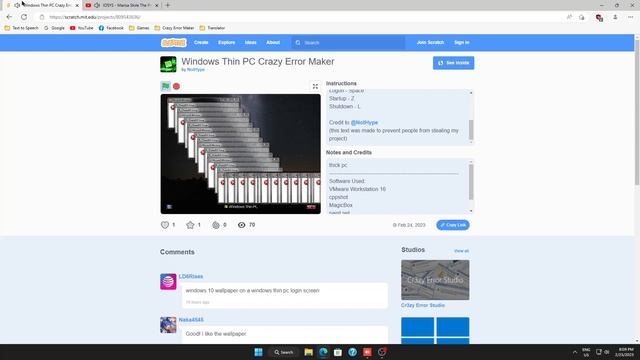Open the blue Windows logo studio thumbnail
The image size is (640, 360).
(x=435, y=331)
